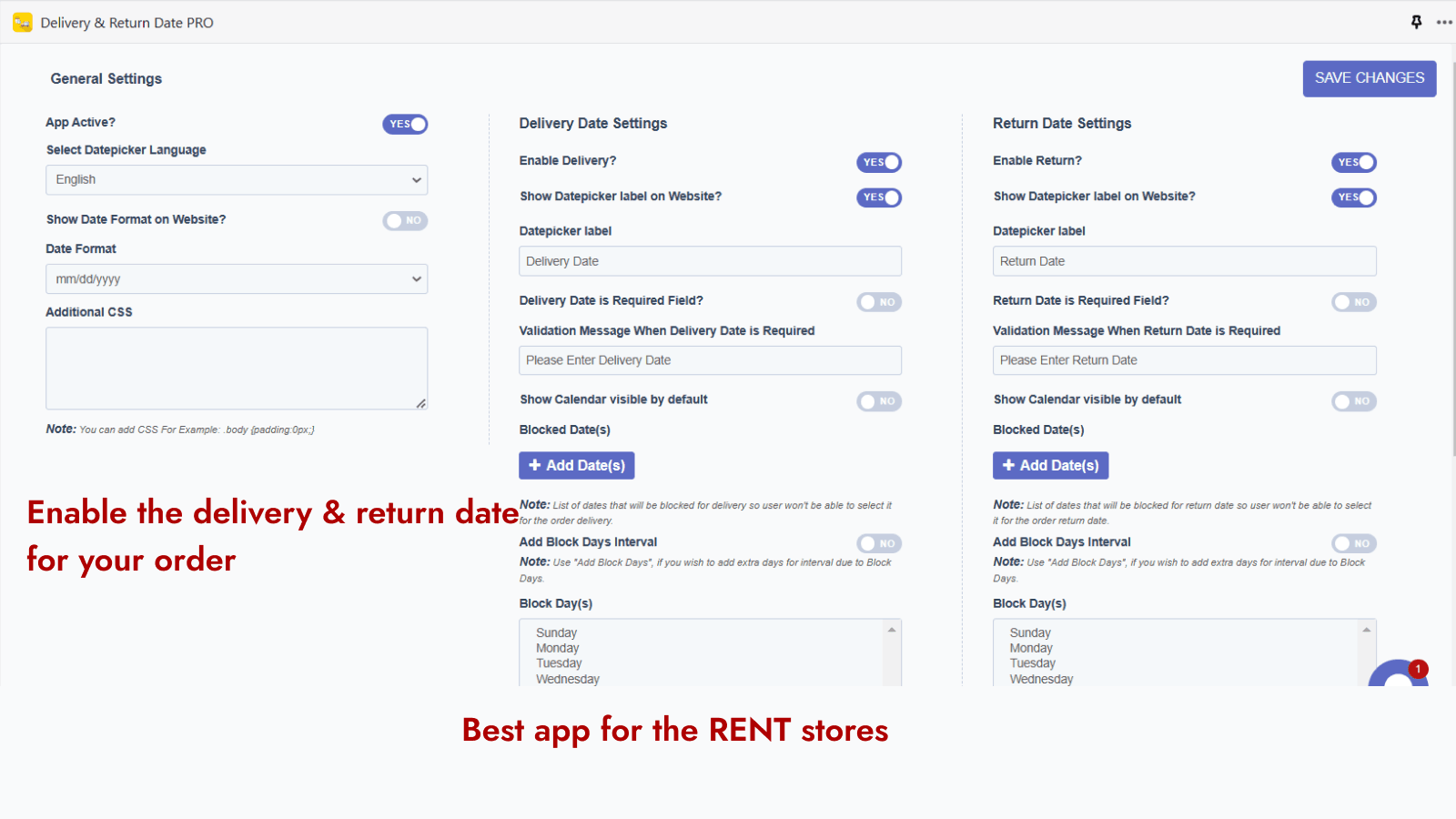Open the ••• overflow menu in the header
Image resolution: width=1456 pixels, height=819 pixels.
(1444, 21)
